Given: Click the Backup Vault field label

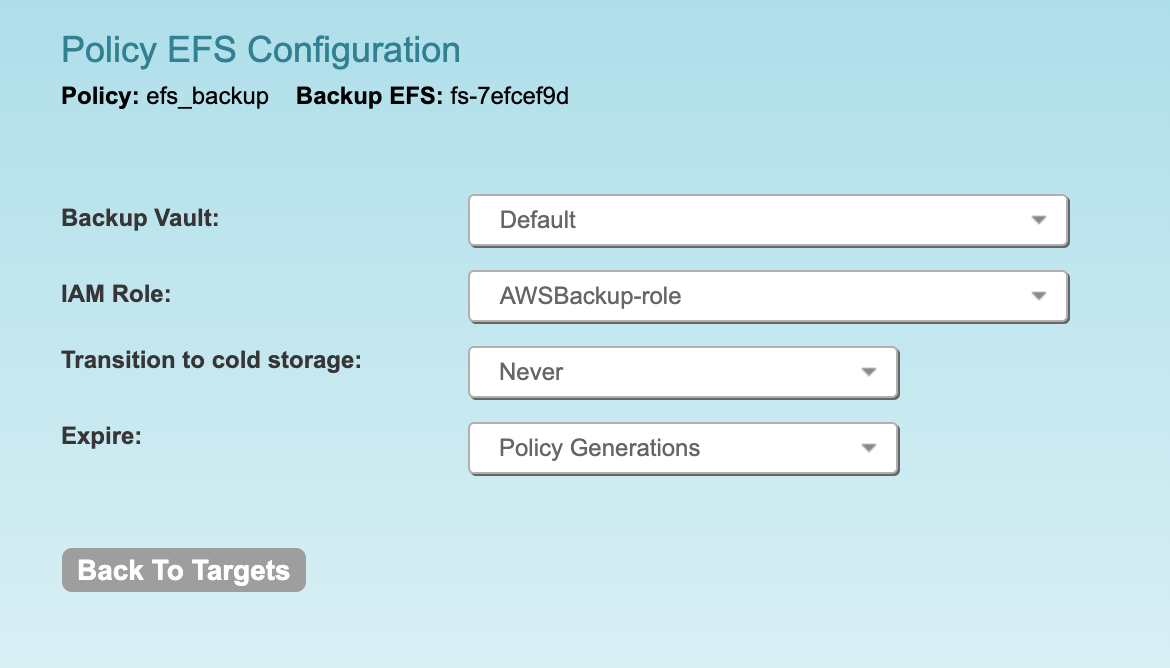Looking at the screenshot, I should click(x=140, y=217).
